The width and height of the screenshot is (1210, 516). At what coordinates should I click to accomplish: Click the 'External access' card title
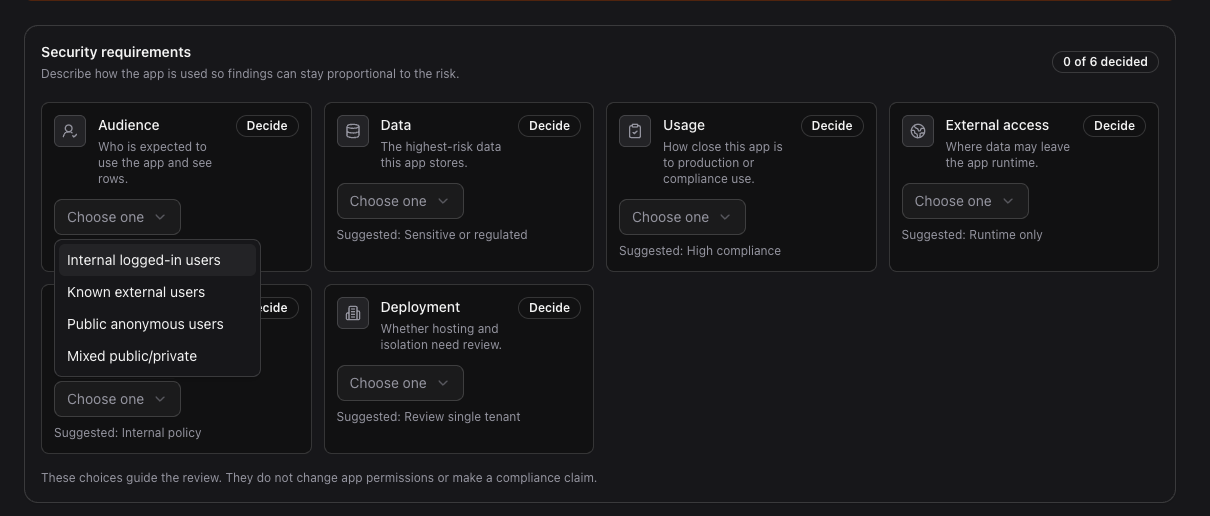997,125
